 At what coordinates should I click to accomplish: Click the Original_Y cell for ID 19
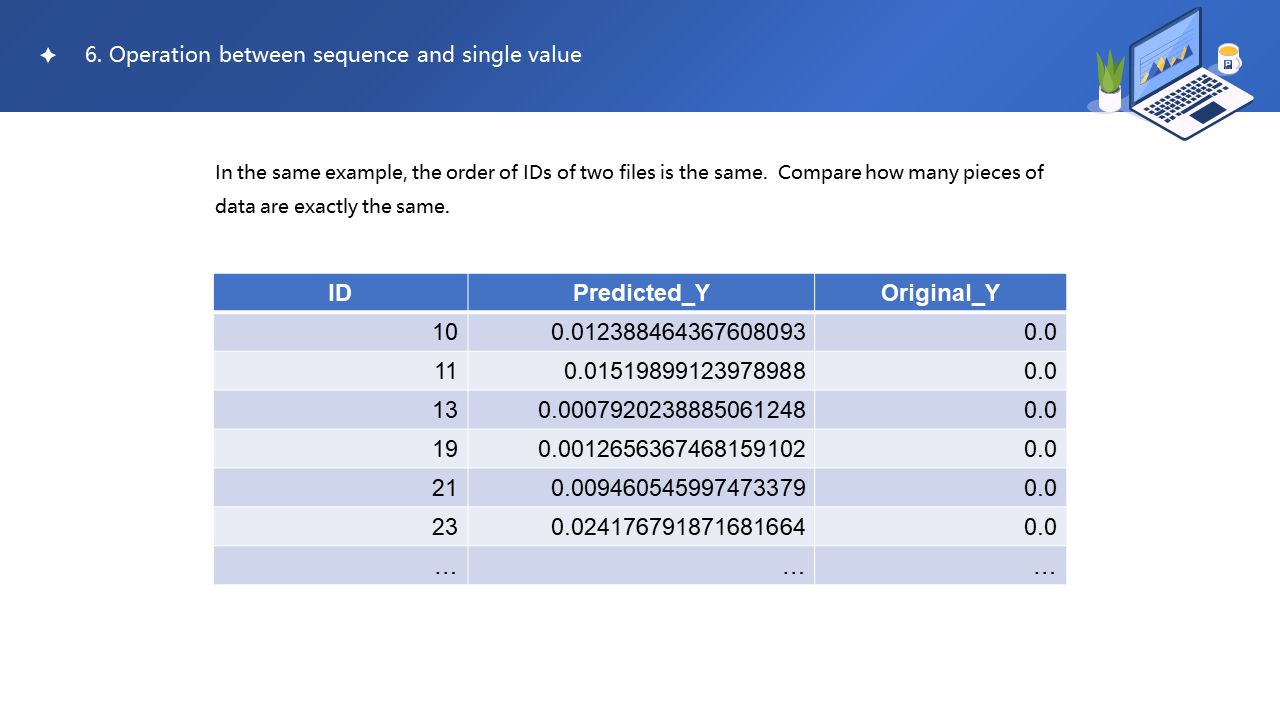(x=1040, y=449)
